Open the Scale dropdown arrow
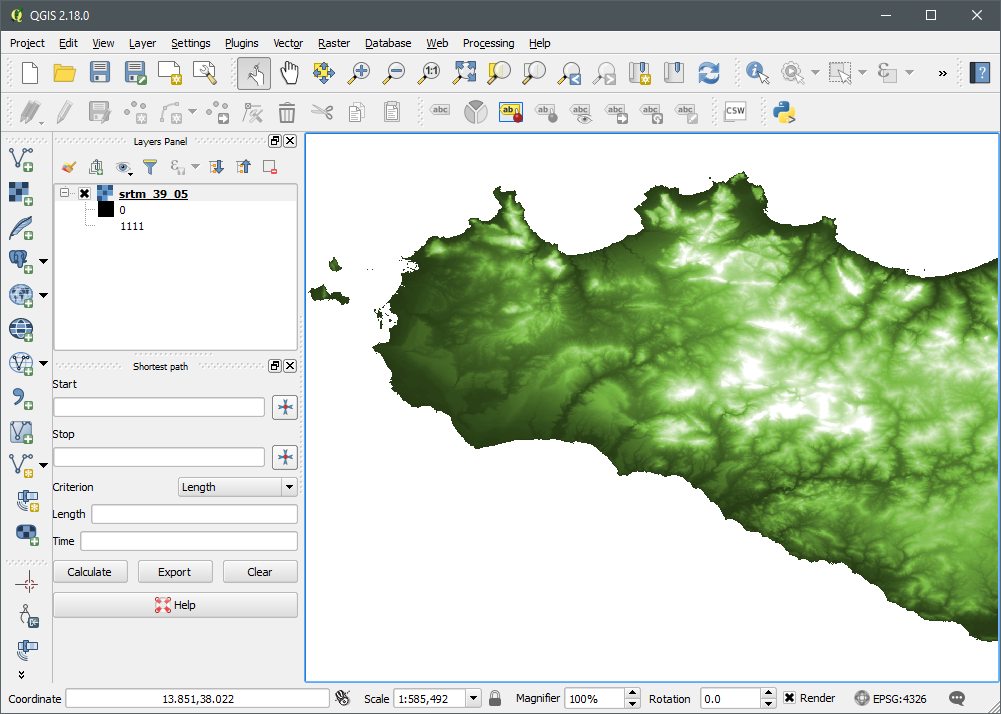 click(473, 698)
